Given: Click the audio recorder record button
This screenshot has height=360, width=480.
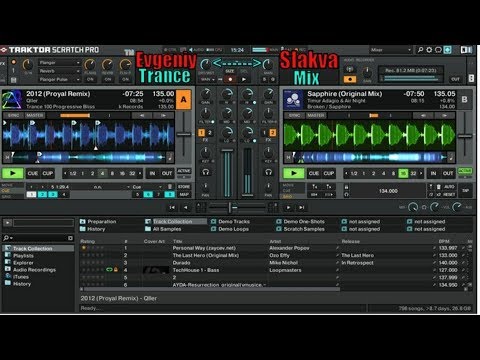Looking at the screenshot, I should [x=350, y=79].
